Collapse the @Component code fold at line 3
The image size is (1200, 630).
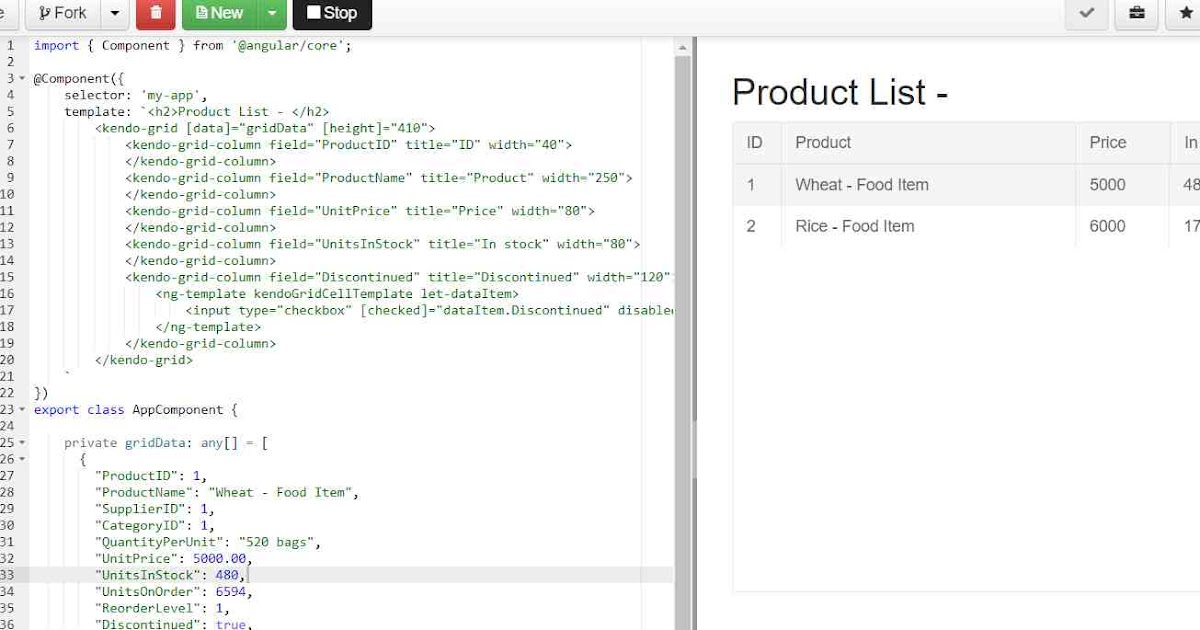click(x=22, y=78)
